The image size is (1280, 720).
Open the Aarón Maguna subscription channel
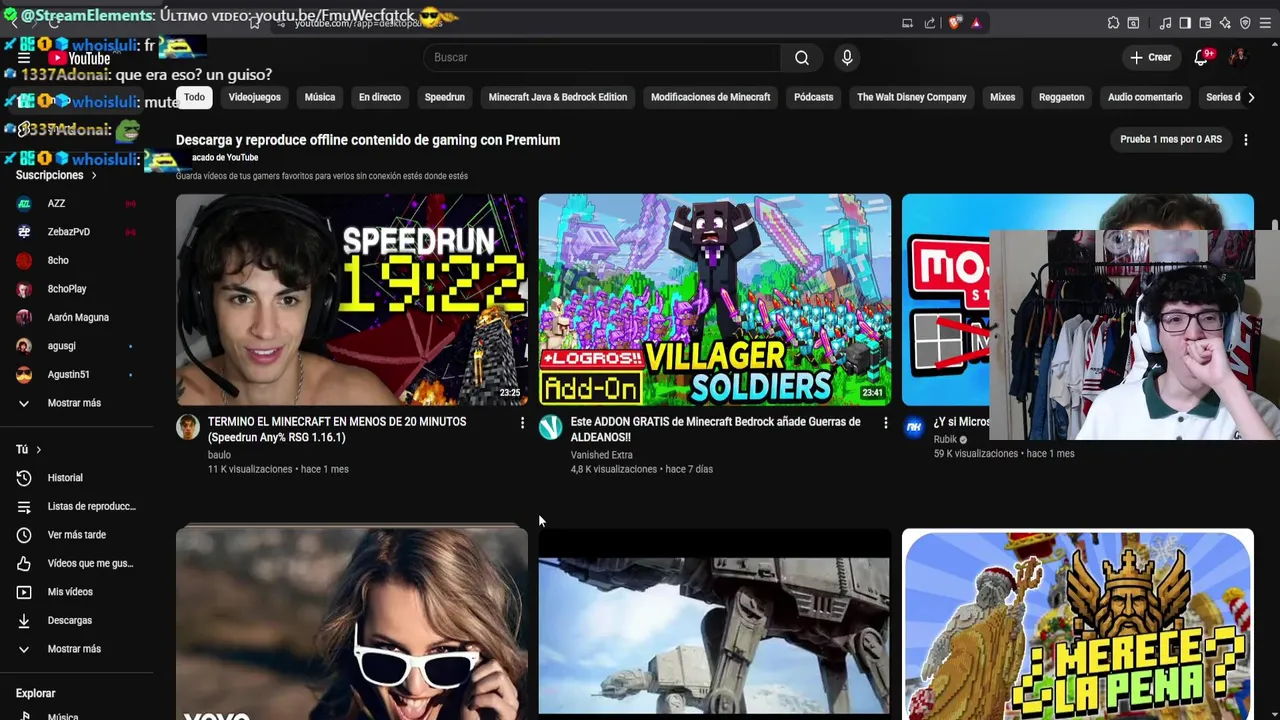point(77,318)
